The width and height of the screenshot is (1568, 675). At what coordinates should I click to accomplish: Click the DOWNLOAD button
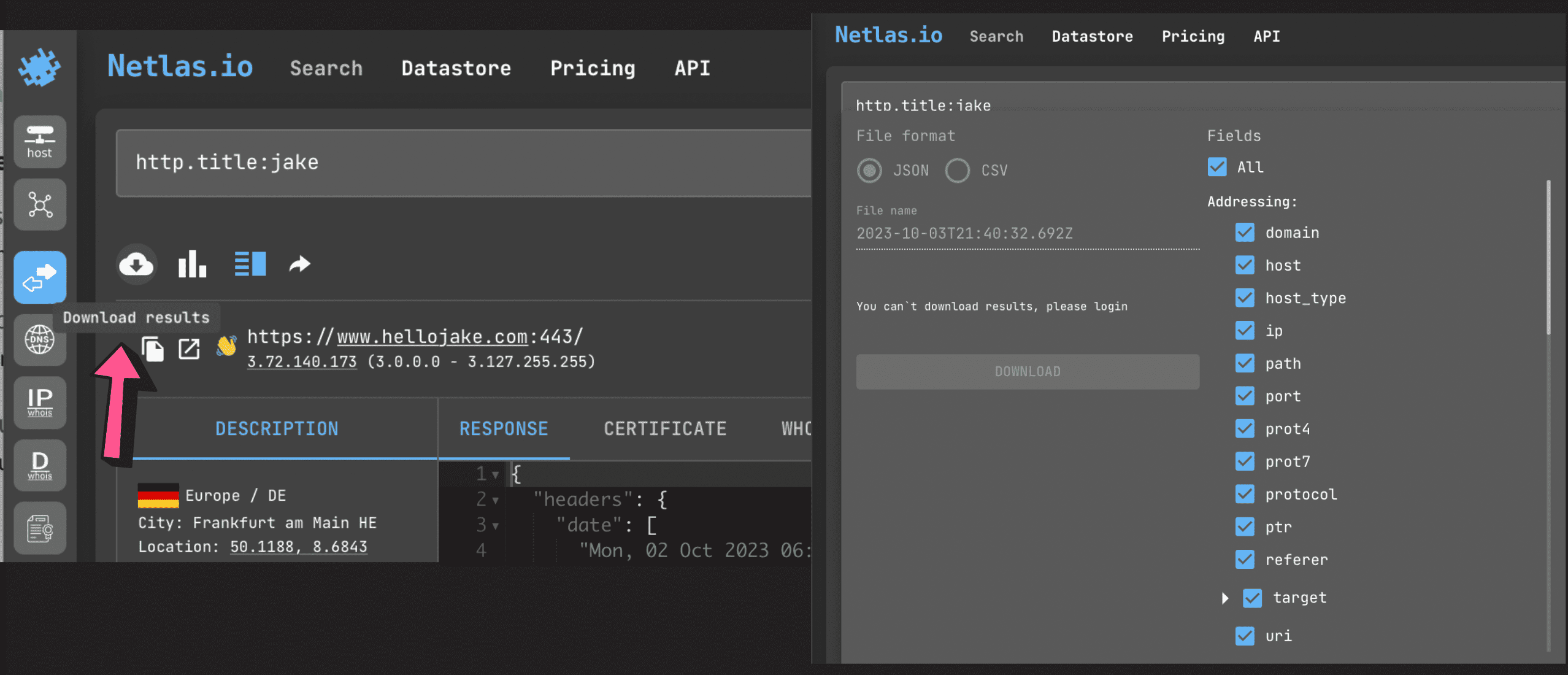coord(1027,371)
